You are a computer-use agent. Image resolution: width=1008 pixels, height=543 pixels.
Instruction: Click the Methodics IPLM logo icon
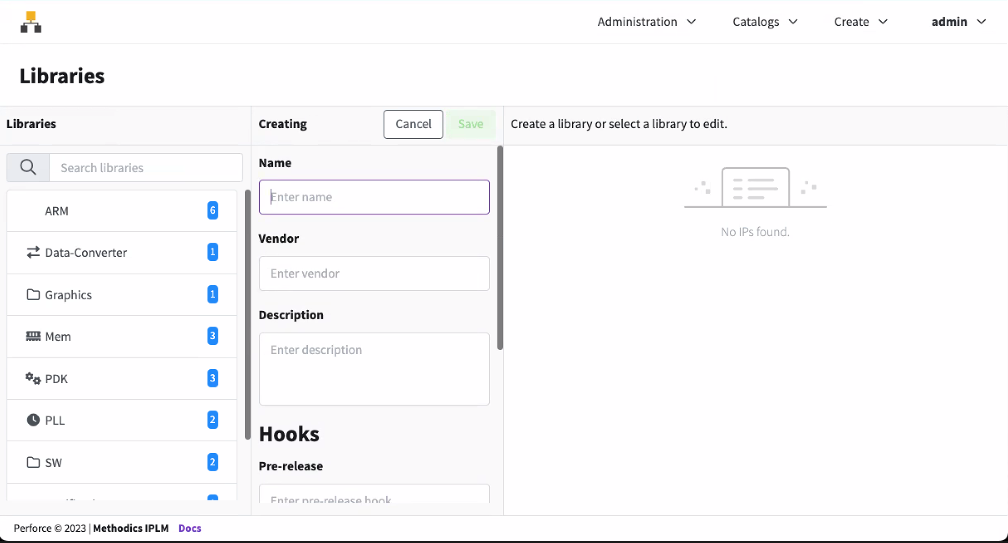31,22
